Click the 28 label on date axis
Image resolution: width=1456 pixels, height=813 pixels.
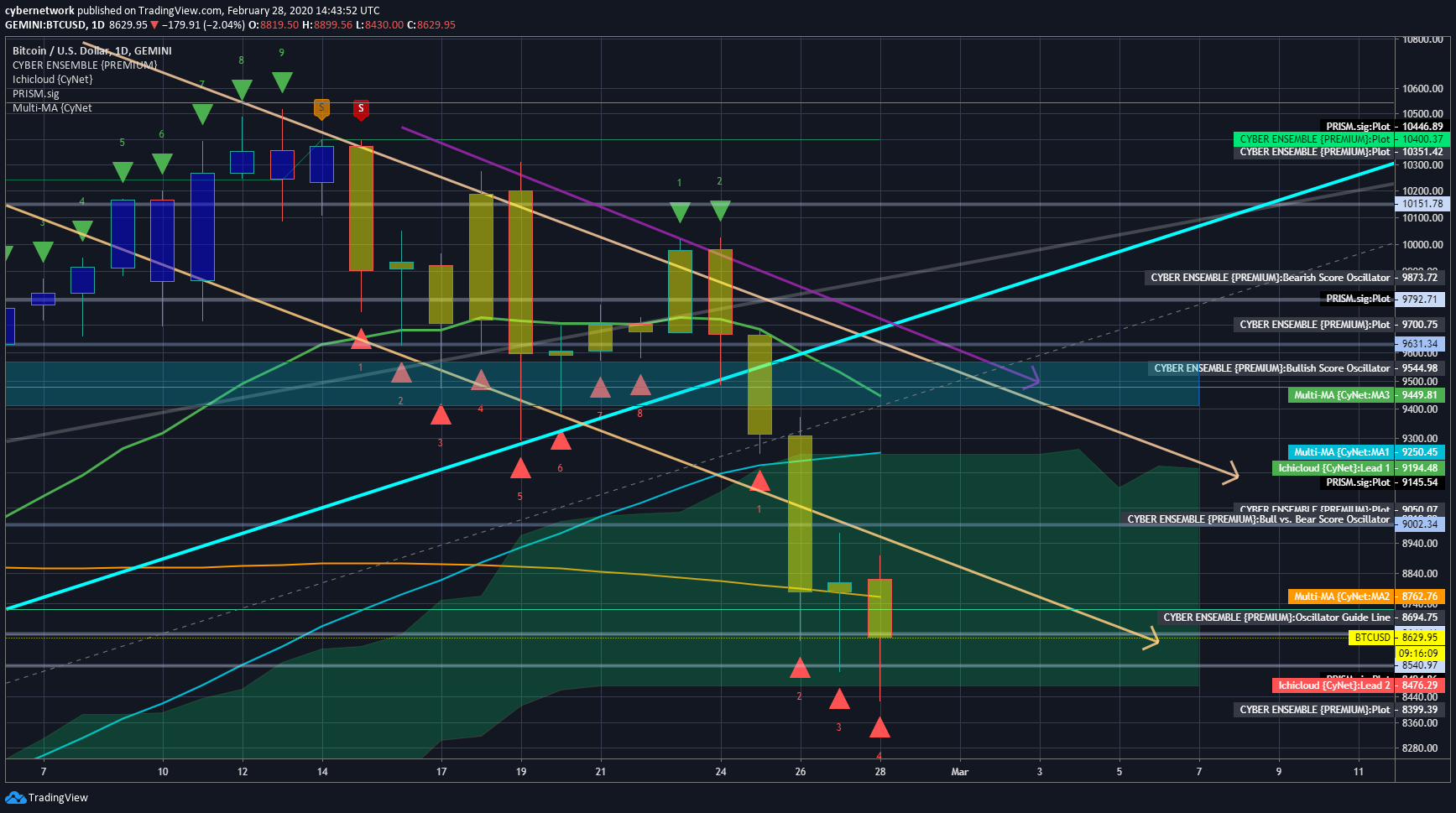pos(880,772)
